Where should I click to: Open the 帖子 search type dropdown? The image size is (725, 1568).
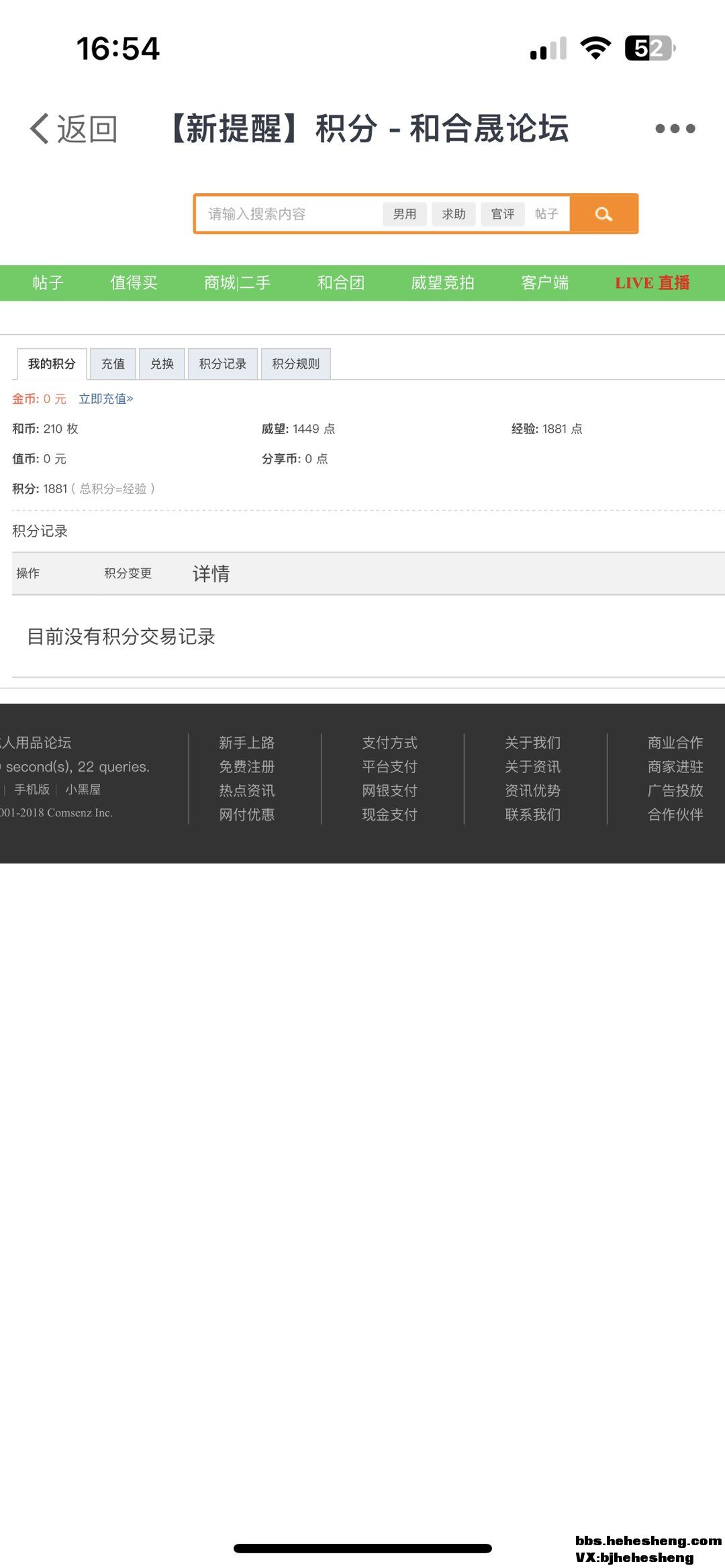(x=546, y=214)
